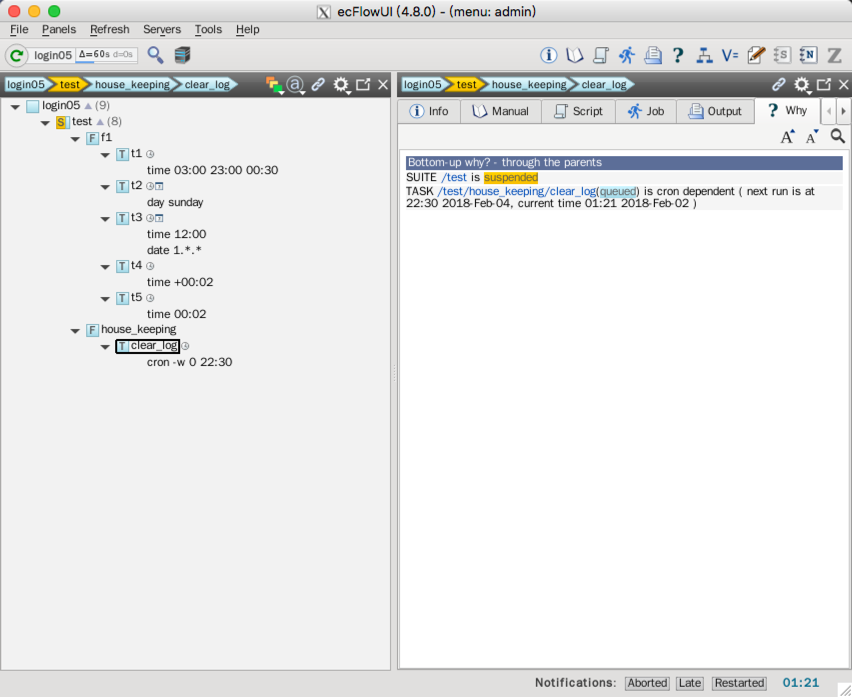This screenshot has height=697, width=852.
Task: Open the search magnifier in main toolbar
Action: 155,55
